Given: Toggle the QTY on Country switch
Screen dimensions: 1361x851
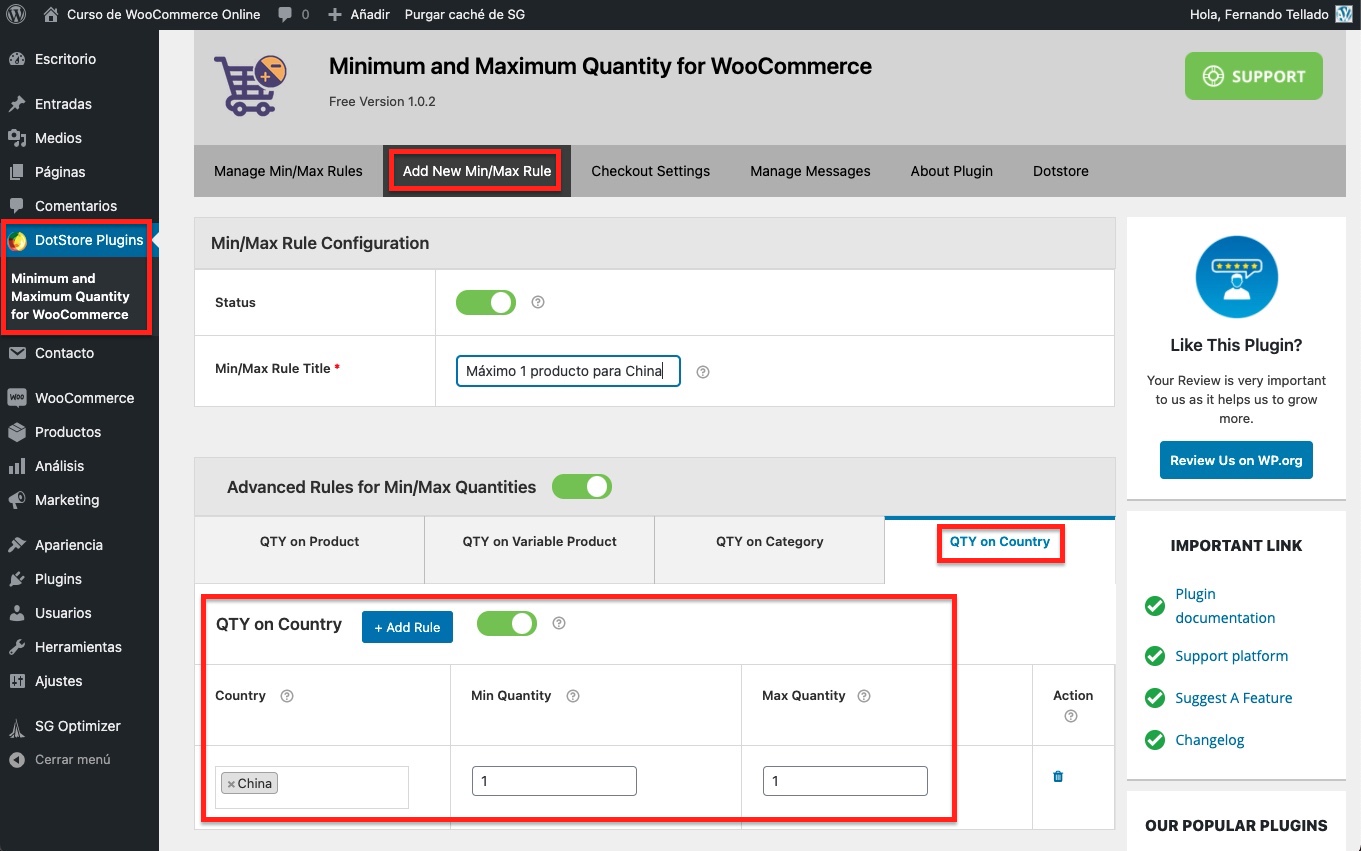Looking at the screenshot, I should pos(507,624).
